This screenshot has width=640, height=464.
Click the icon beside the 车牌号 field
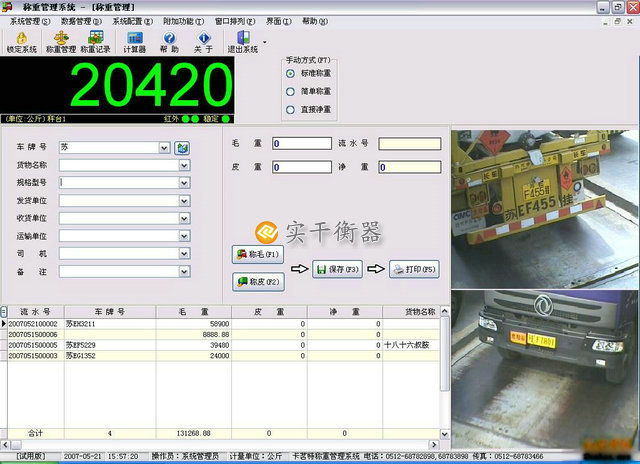click(x=182, y=148)
